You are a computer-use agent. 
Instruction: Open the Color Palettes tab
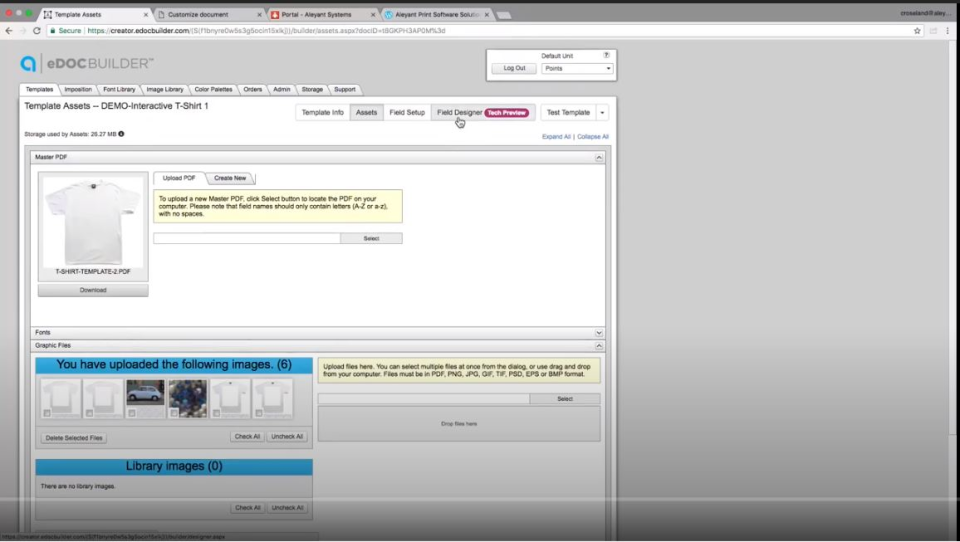tap(213, 89)
